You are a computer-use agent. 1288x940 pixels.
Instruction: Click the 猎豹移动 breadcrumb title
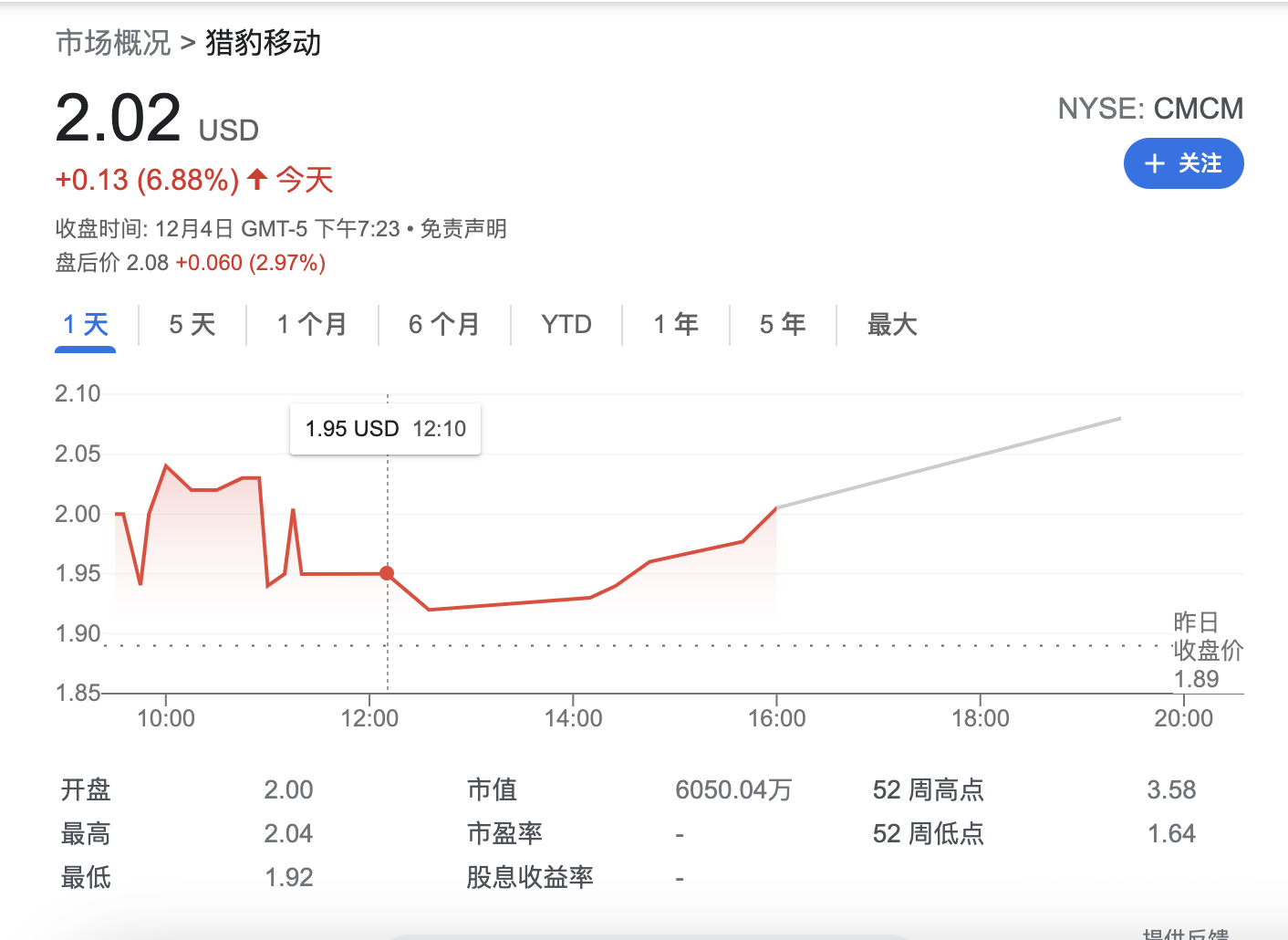pos(263,43)
